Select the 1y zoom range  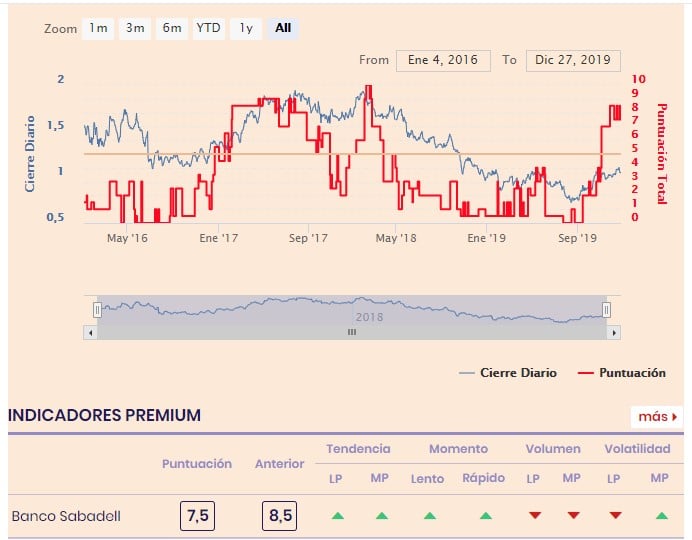(x=246, y=29)
